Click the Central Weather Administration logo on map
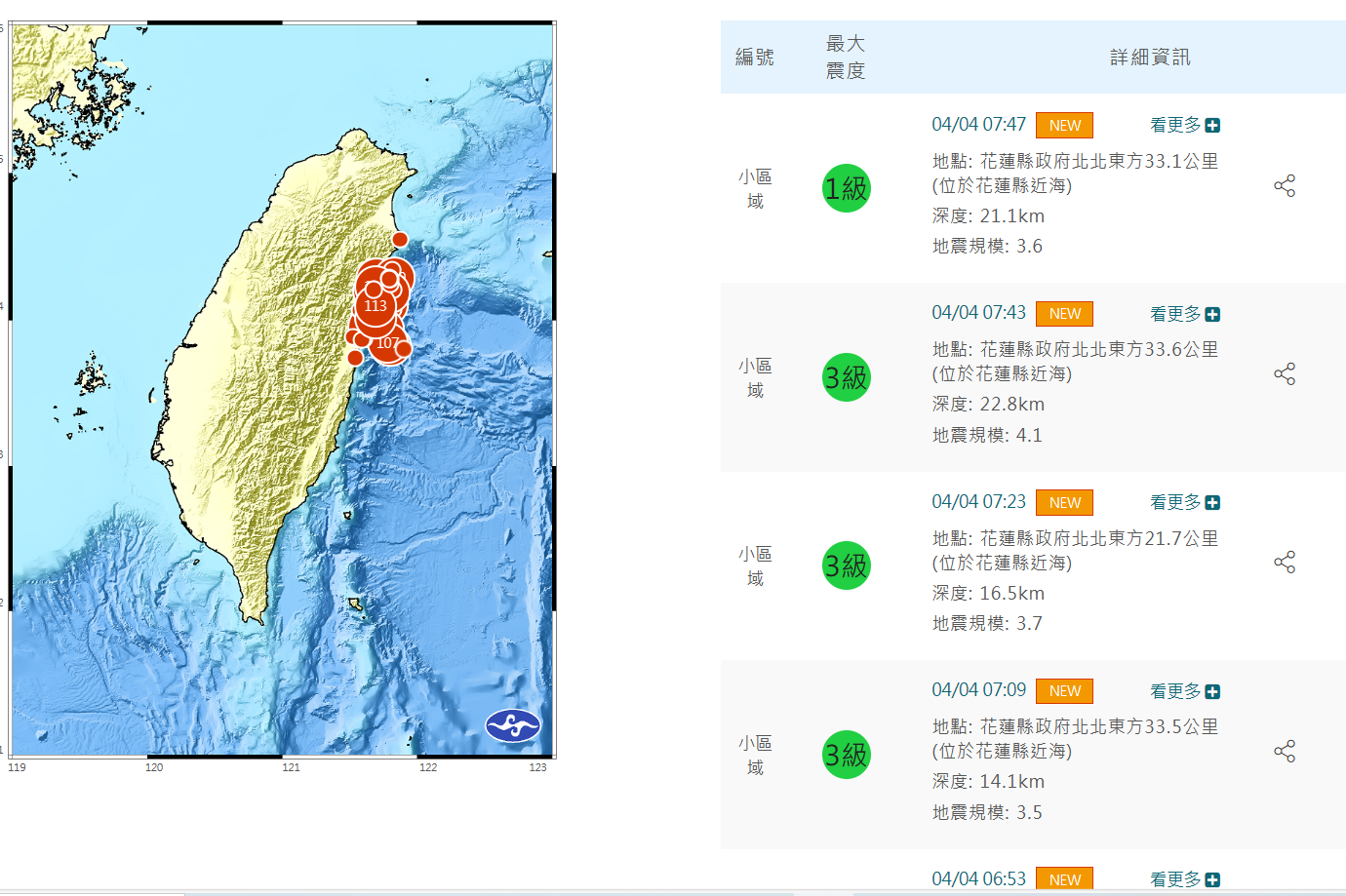1346x896 pixels. click(x=513, y=725)
